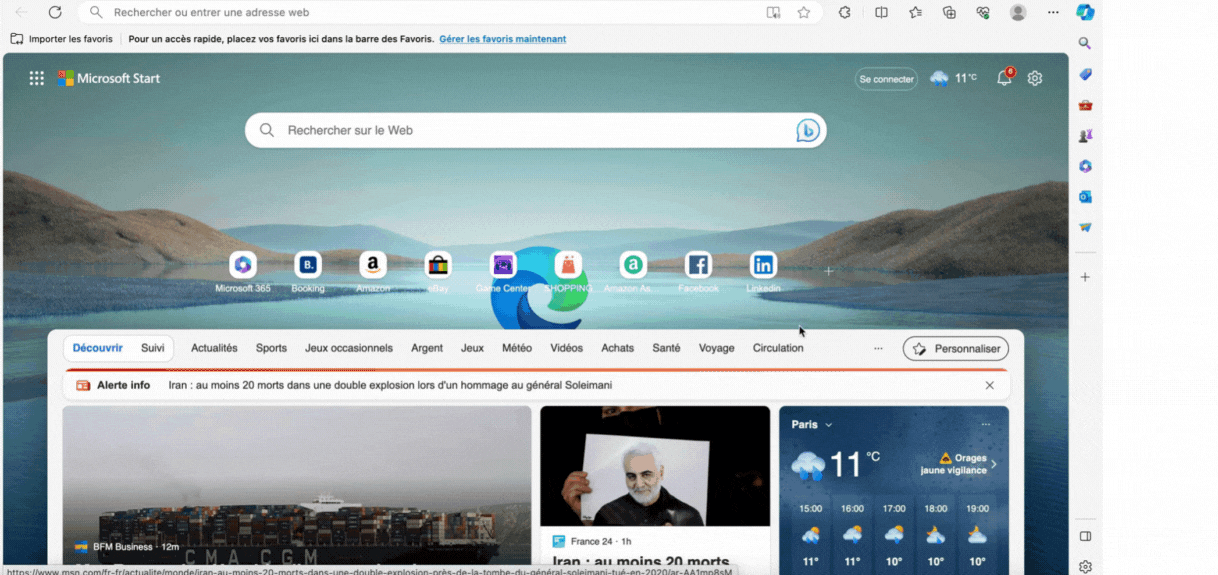Dismiss the Alerte info banner

(990, 385)
